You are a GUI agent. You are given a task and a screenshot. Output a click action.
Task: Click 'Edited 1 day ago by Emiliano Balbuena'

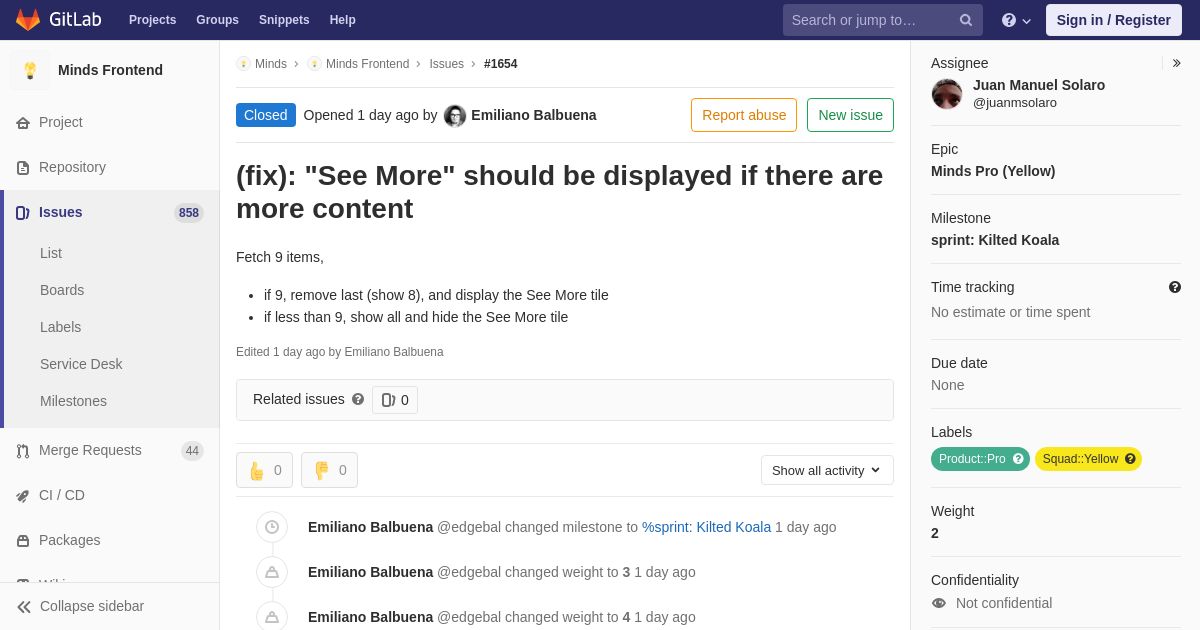340,352
